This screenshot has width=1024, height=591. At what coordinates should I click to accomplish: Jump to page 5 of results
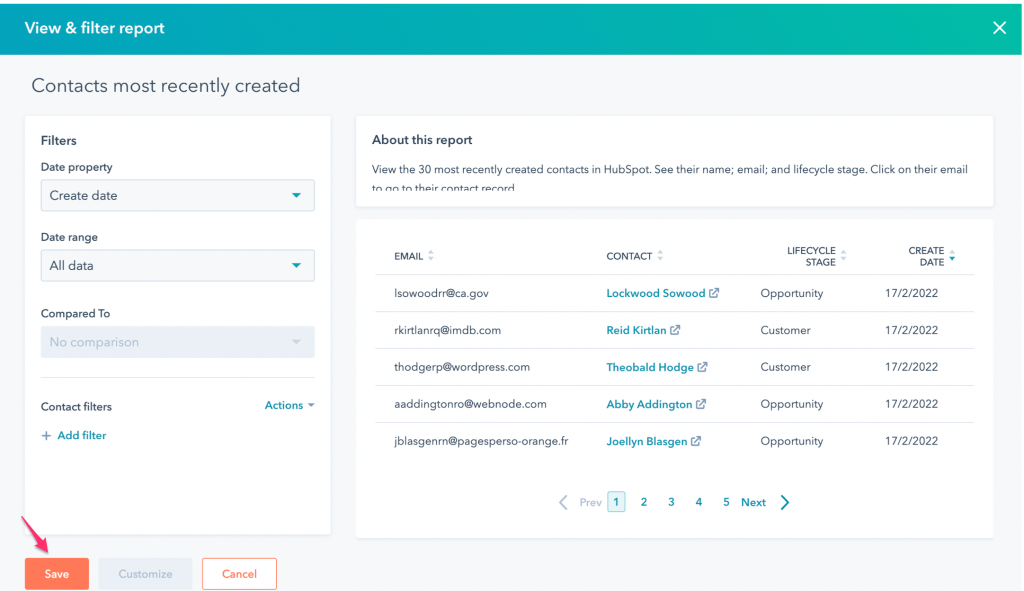[726, 502]
